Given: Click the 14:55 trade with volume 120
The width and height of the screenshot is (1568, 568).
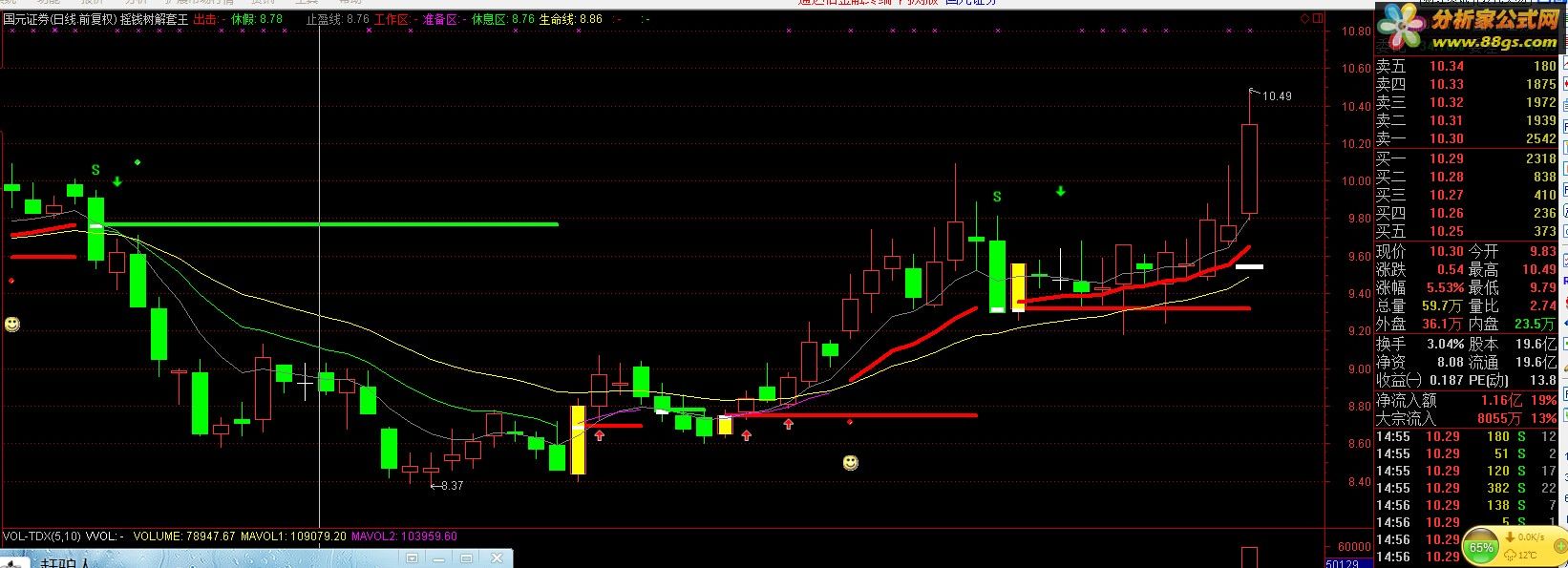Looking at the screenshot, I should (x=1466, y=471).
